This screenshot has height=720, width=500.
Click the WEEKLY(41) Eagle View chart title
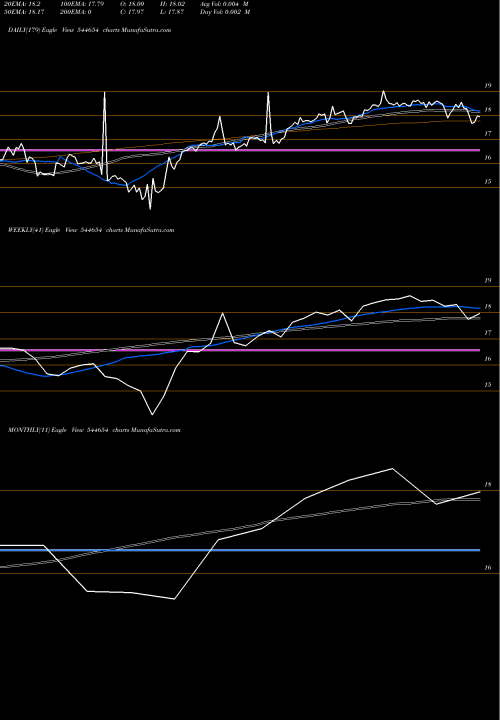point(91,230)
